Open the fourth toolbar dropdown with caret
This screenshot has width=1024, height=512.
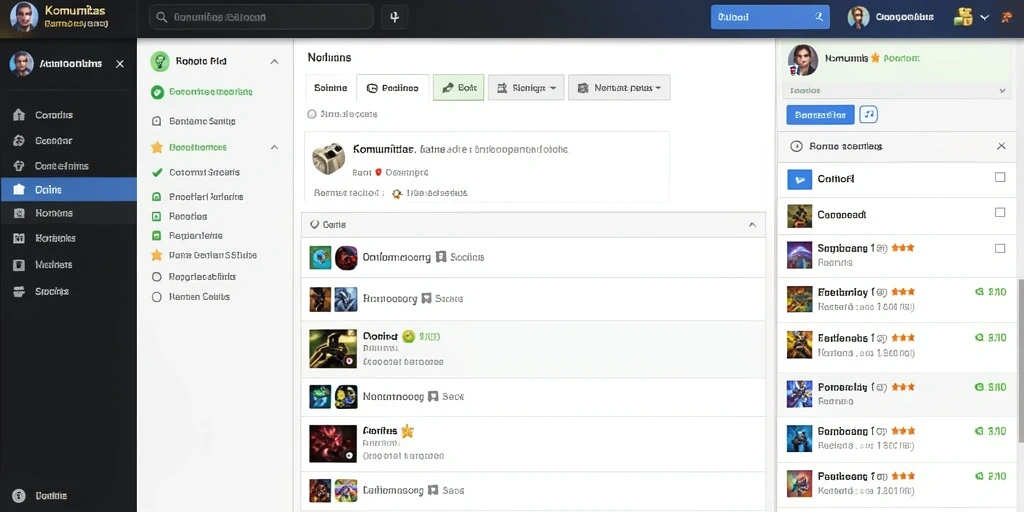[528, 88]
